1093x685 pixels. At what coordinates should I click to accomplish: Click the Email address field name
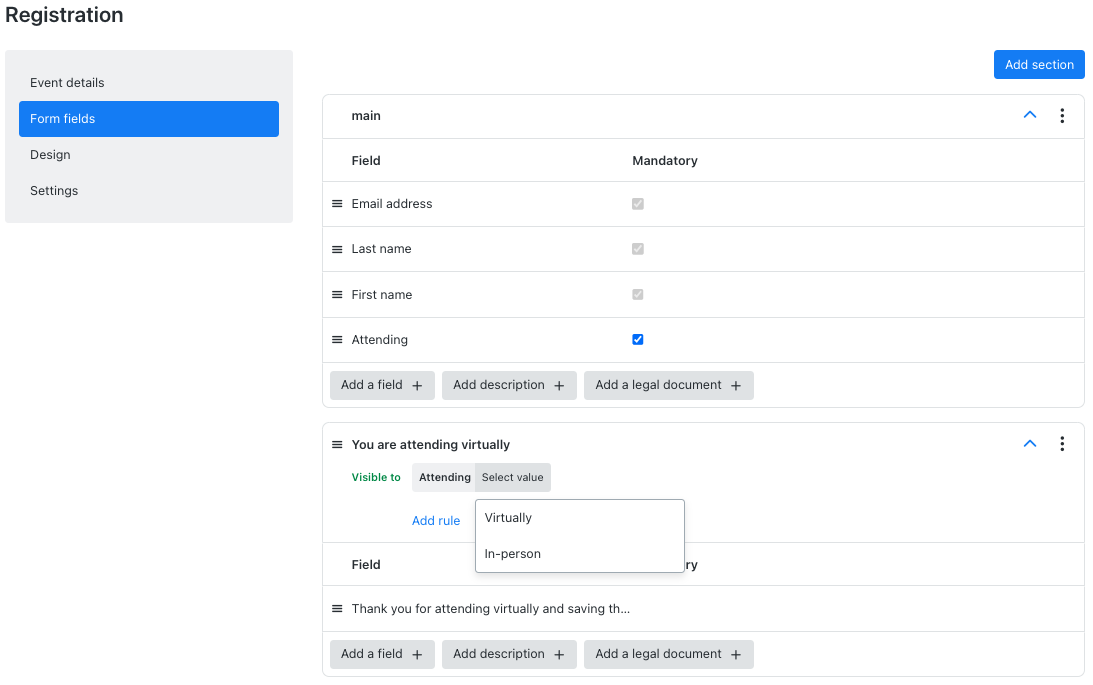pyautogui.click(x=392, y=203)
